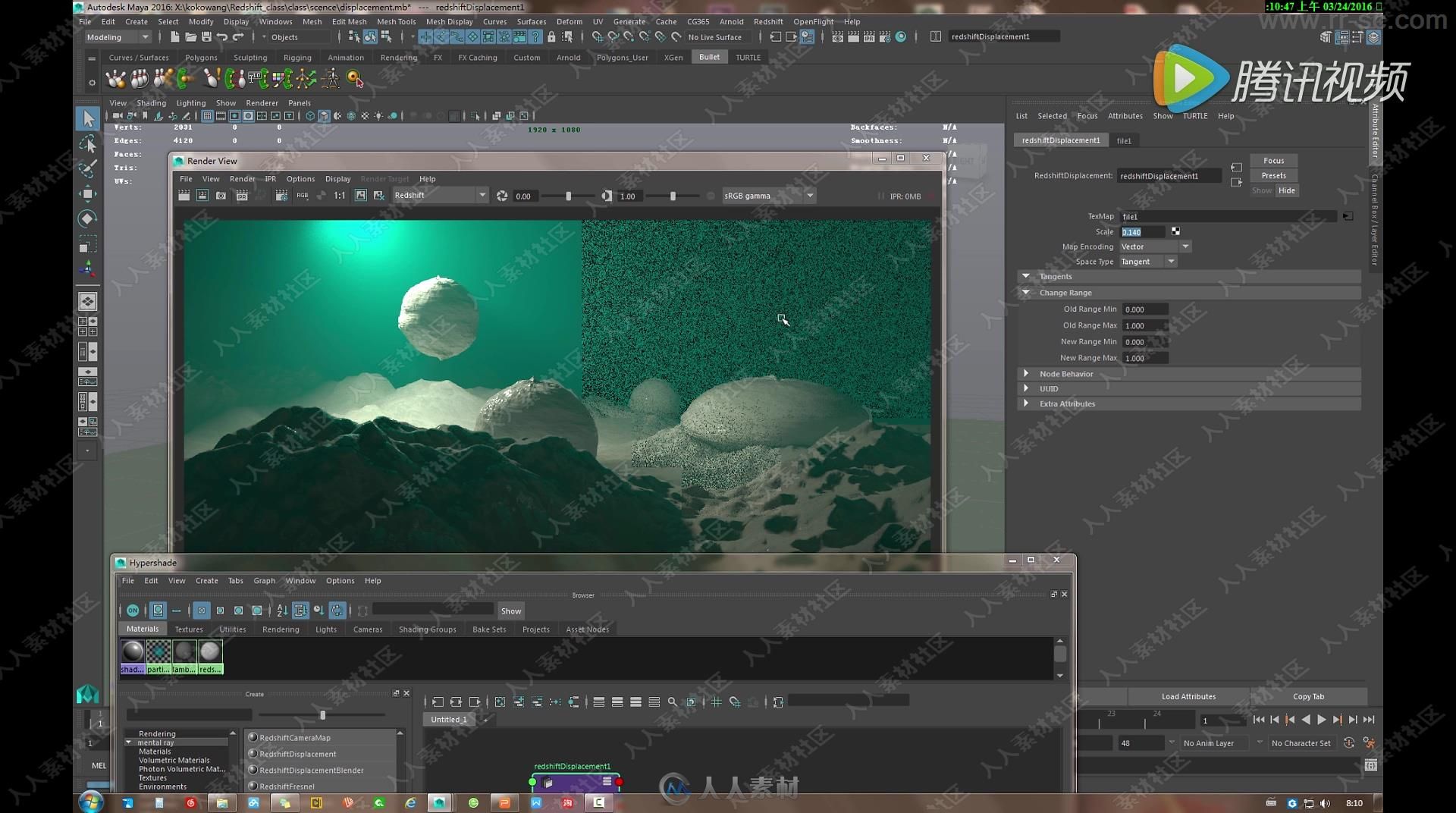Screen dimensions: 1456x813
Task: Click Hypershade input connections graph icon
Action: click(438, 702)
